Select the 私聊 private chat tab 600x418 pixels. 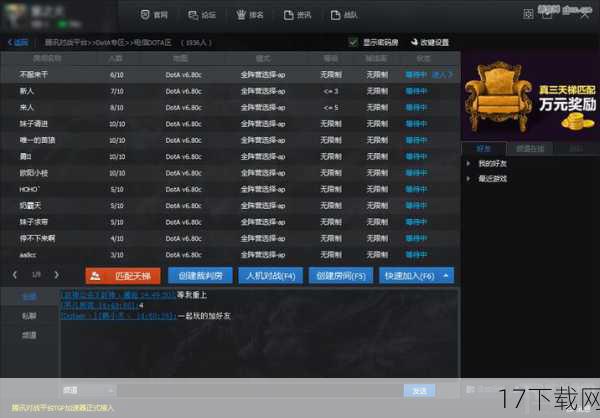[29, 316]
